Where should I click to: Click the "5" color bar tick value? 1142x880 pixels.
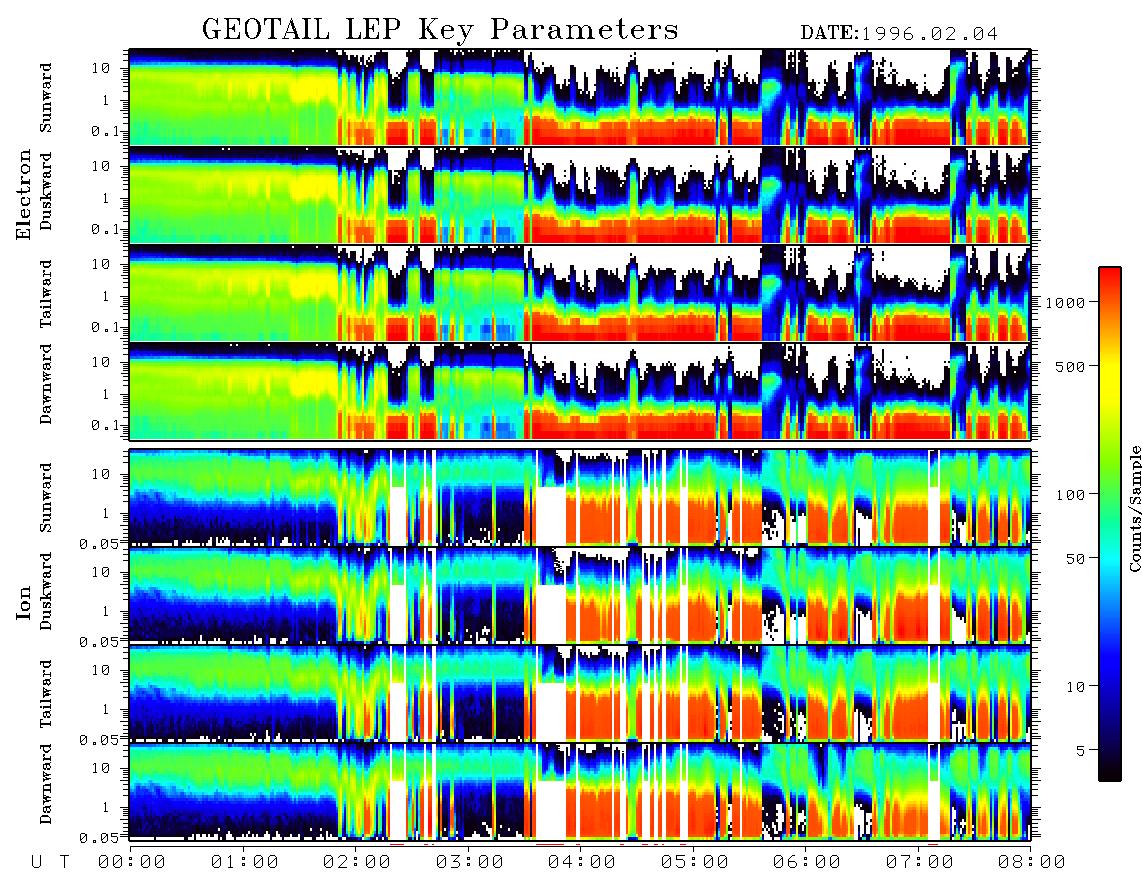pyautogui.click(x=1081, y=751)
